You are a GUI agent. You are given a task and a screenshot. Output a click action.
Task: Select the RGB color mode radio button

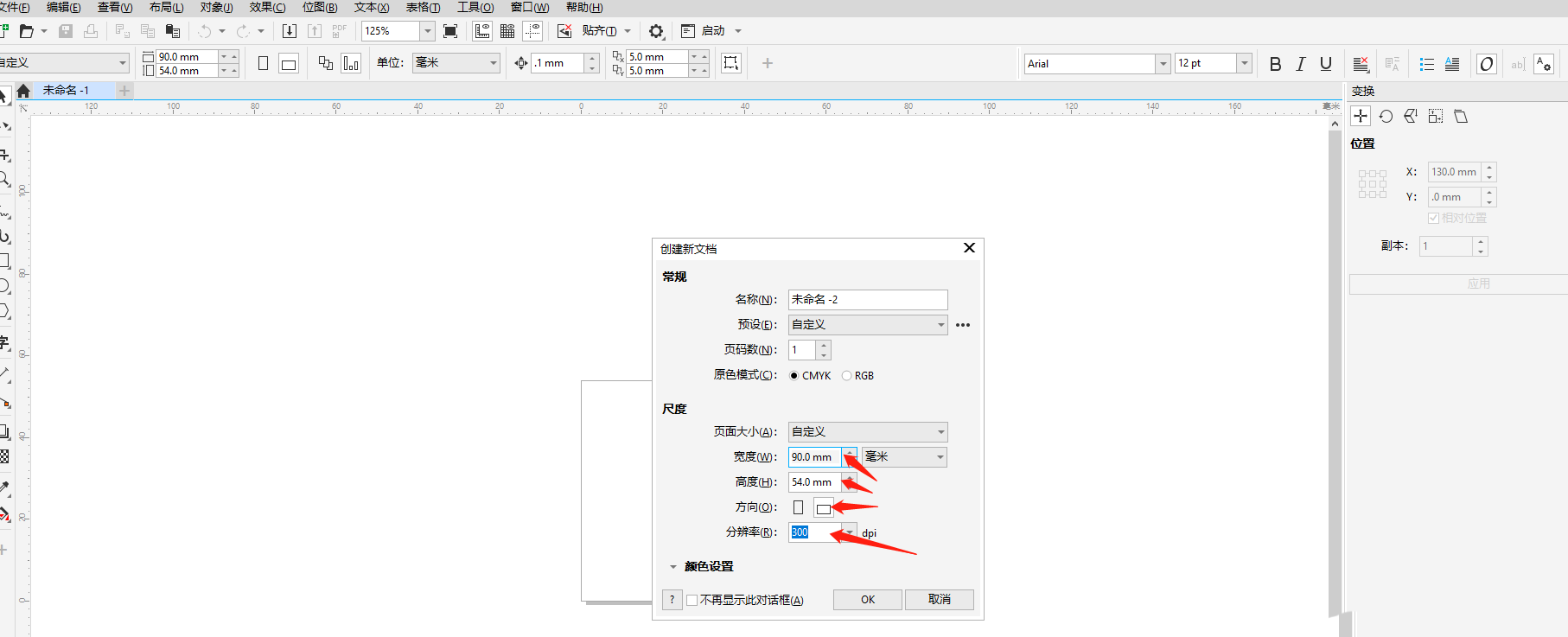point(847,376)
